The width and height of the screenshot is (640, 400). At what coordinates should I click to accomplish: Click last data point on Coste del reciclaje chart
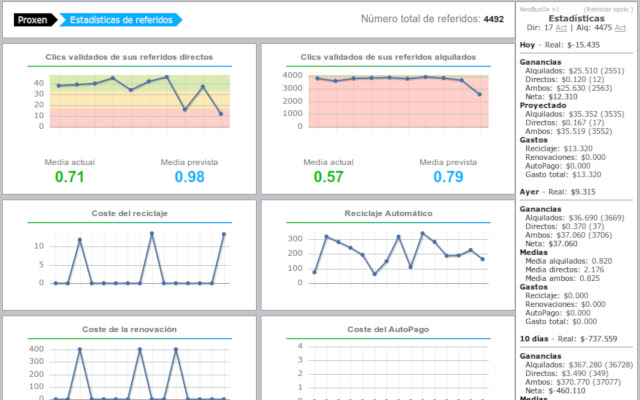[224, 234]
